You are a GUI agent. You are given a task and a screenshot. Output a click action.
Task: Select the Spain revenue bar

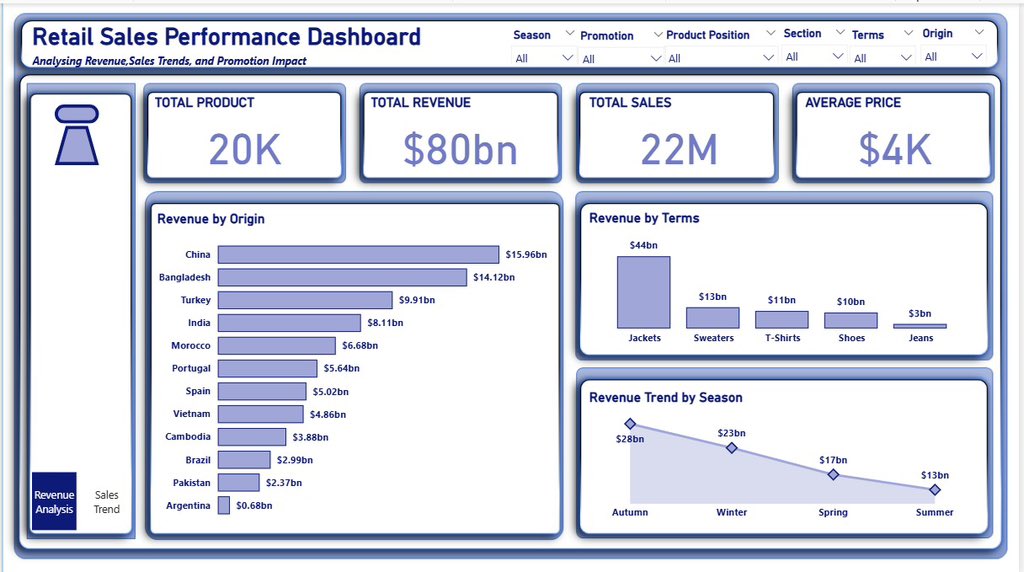click(262, 391)
